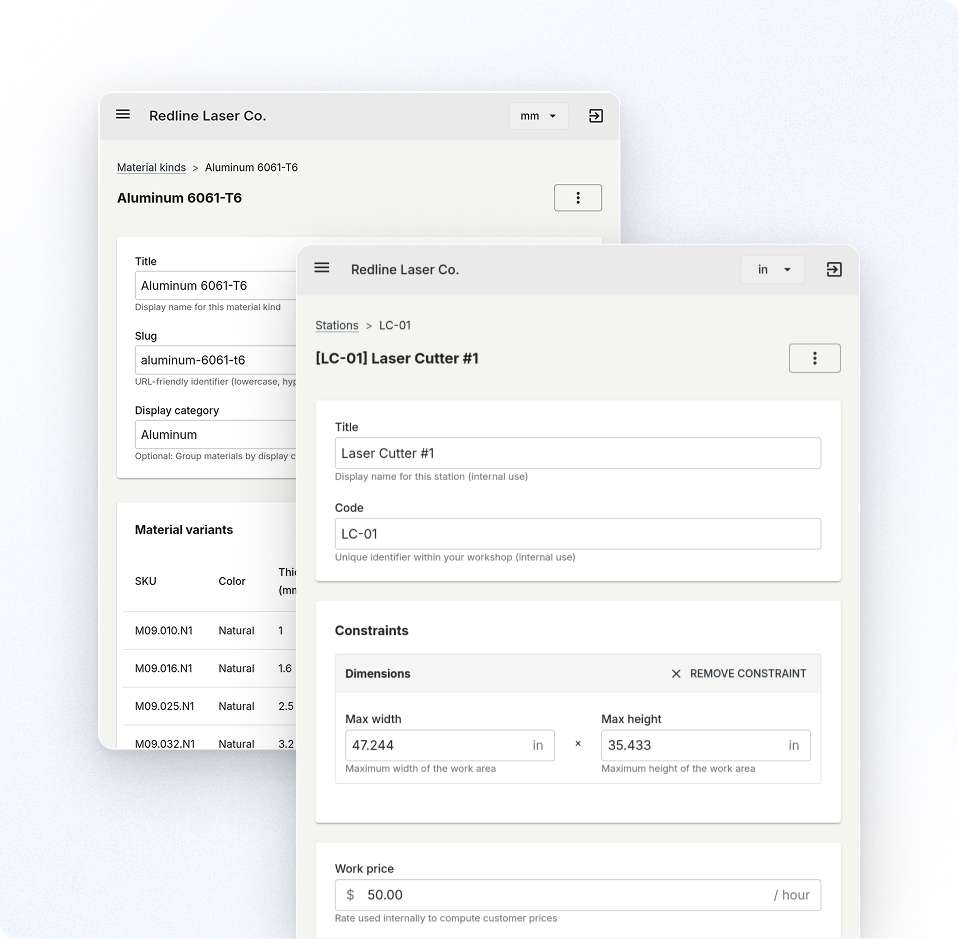Image resolution: width=959 pixels, height=939 pixels.
Task: Open three-dot menu for Laser Cutter #1
Action: pos(814,358)
